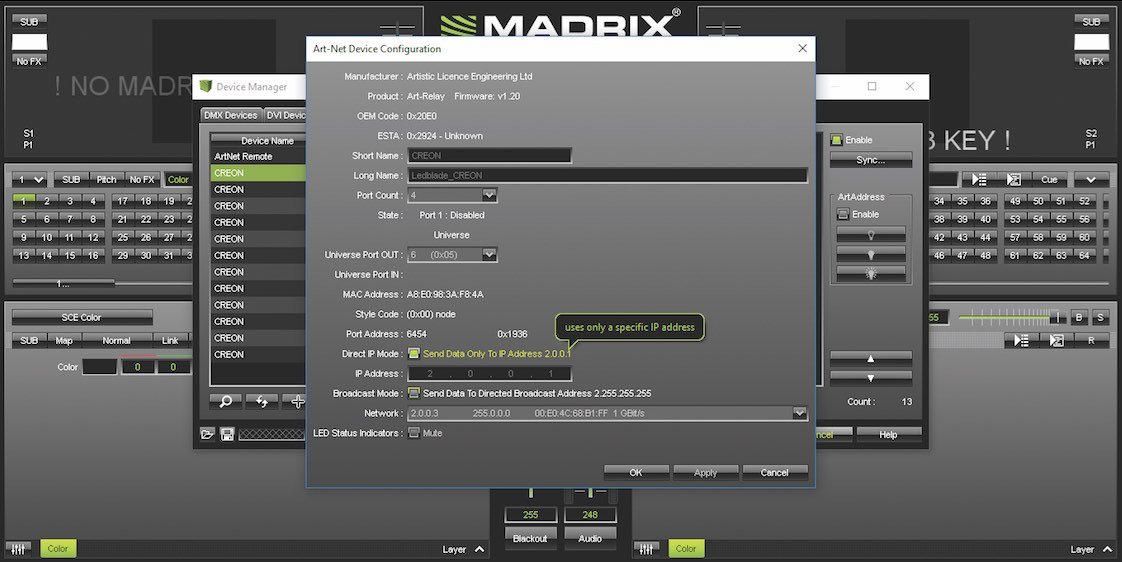
Task: Click the R button
Action: point(1091,341)
